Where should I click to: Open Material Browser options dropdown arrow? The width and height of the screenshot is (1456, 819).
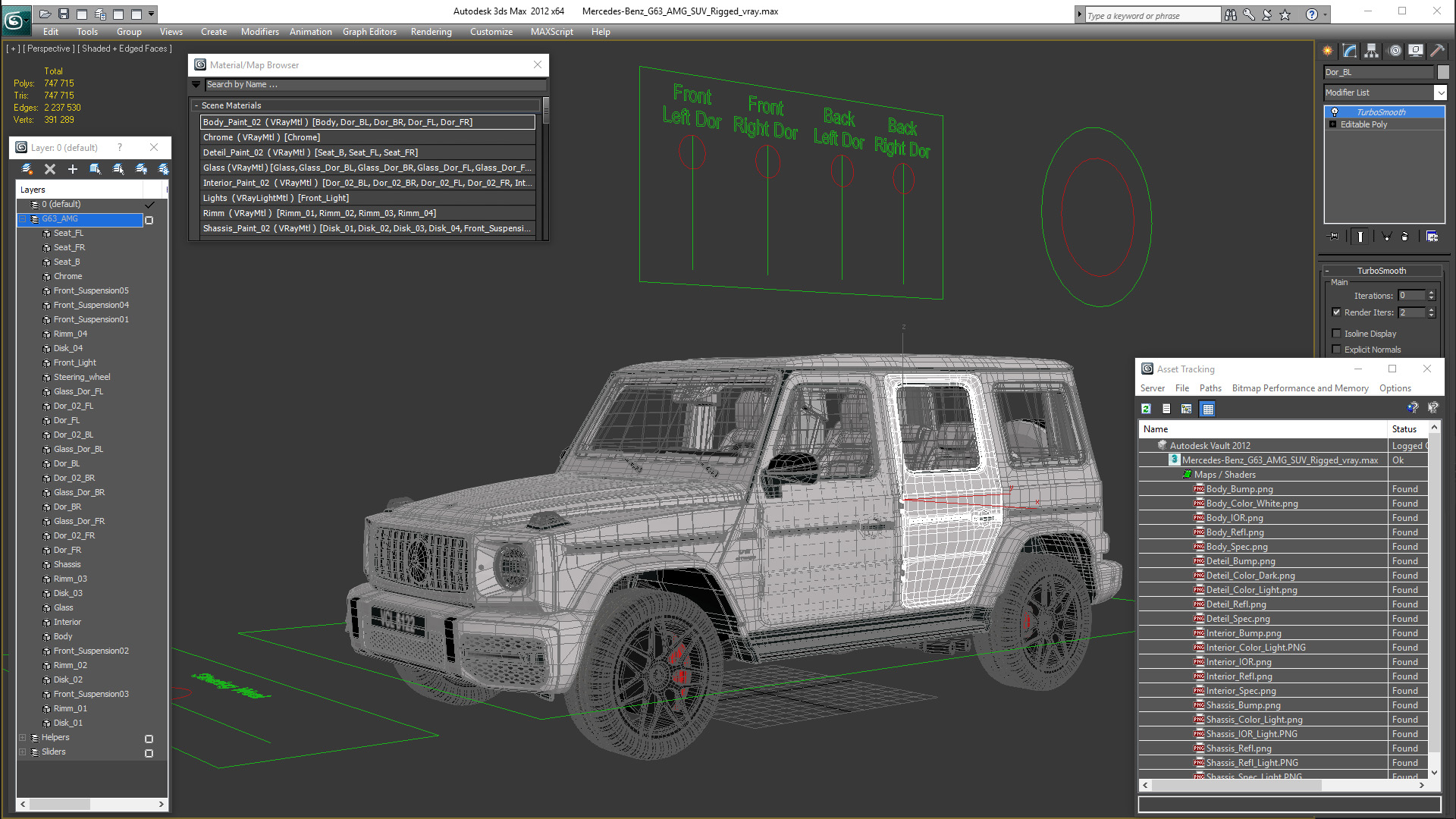click(x=196, y=85)
